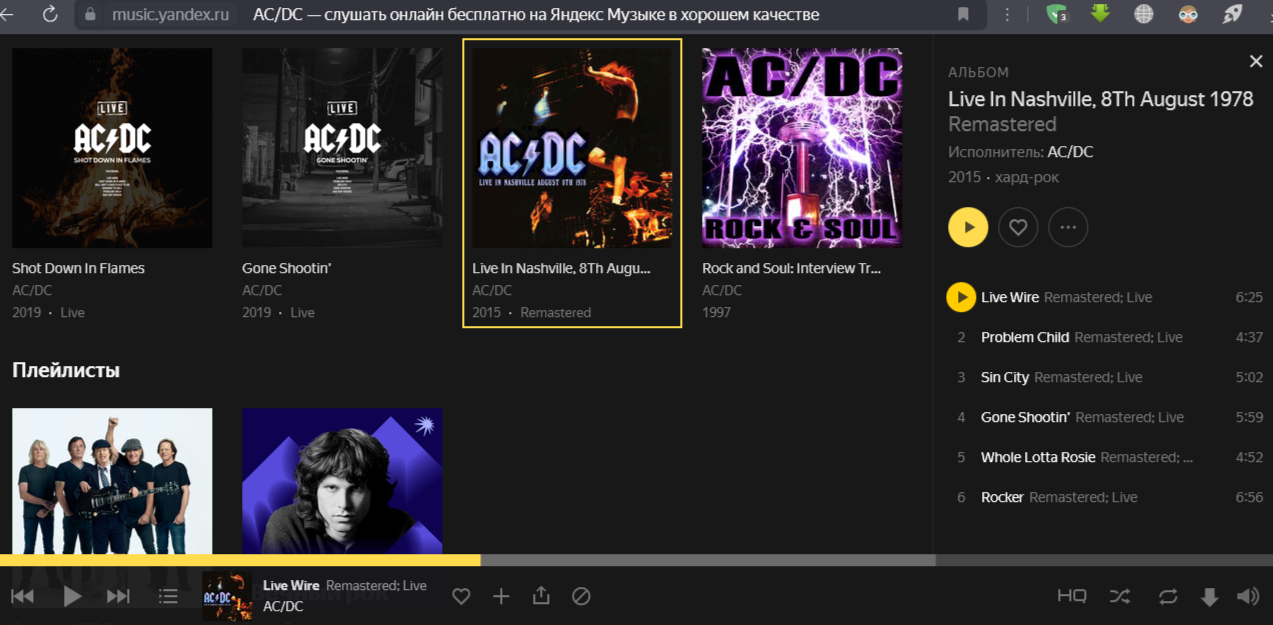The width and height of the screenshot is (1273, 625).
Task: Close the album side panel
Action: (x=1256, y=62)
